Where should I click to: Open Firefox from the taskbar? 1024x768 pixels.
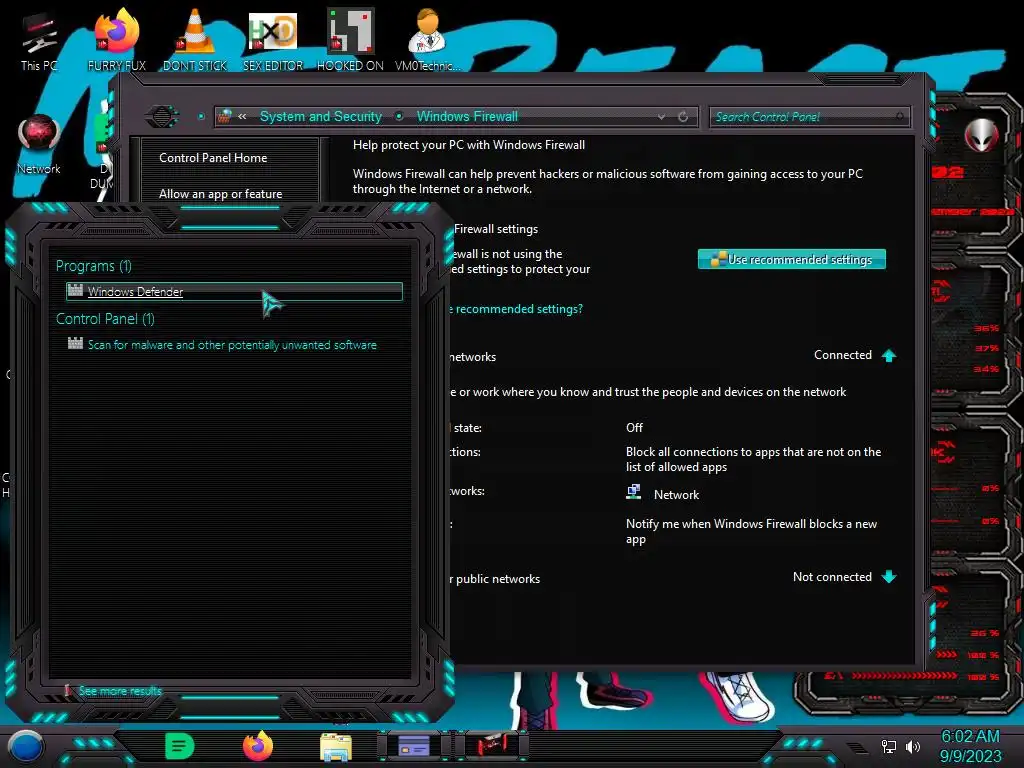[258, 746]
